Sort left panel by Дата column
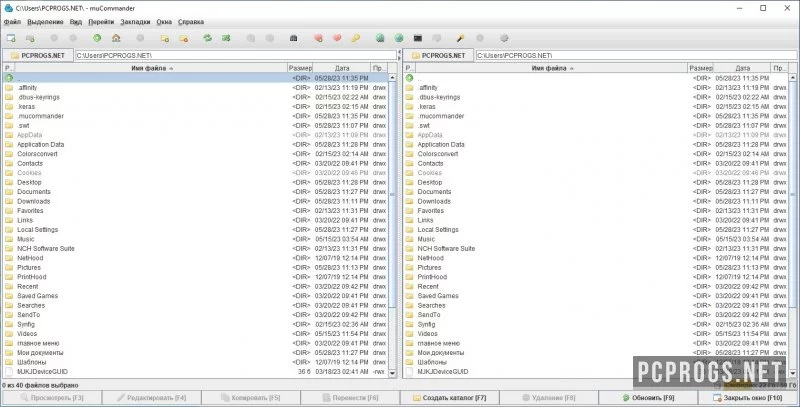Viewport: 800px width, 407px height. pyautogui.click(x=342, y=68)
